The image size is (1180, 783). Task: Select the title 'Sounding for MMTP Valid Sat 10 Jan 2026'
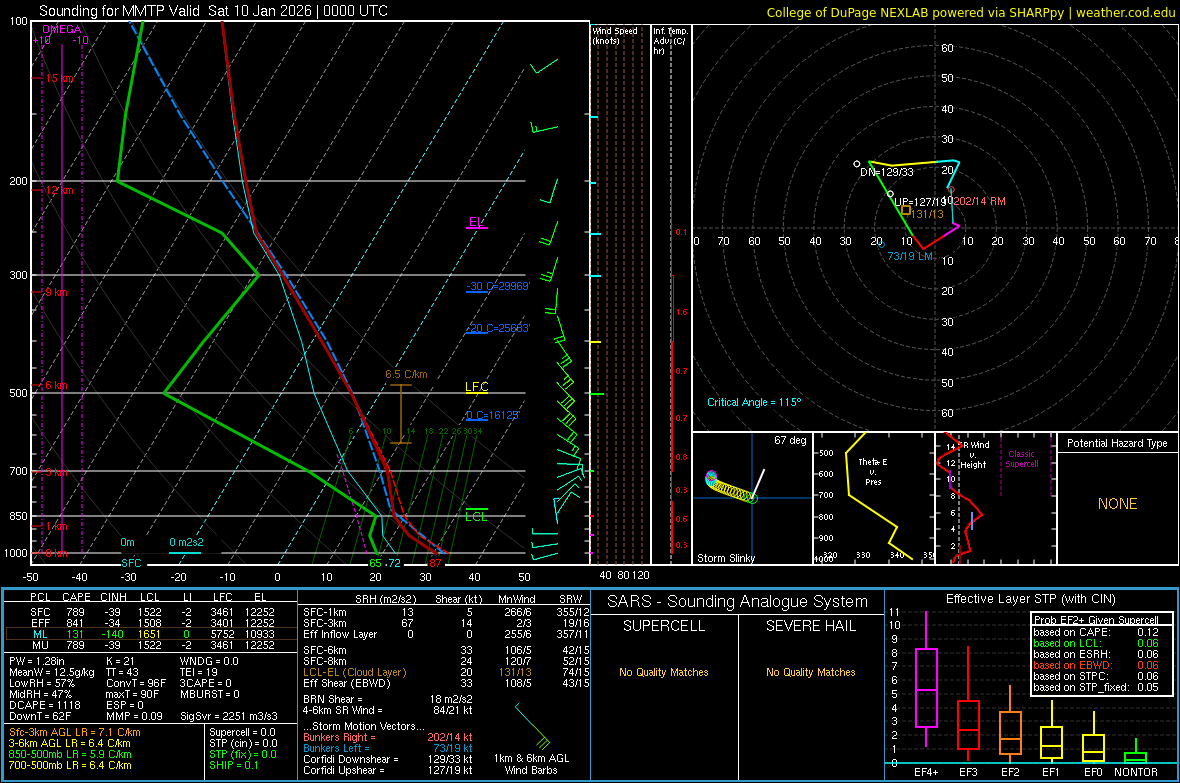pyautogui.click(x=175, y=11)
